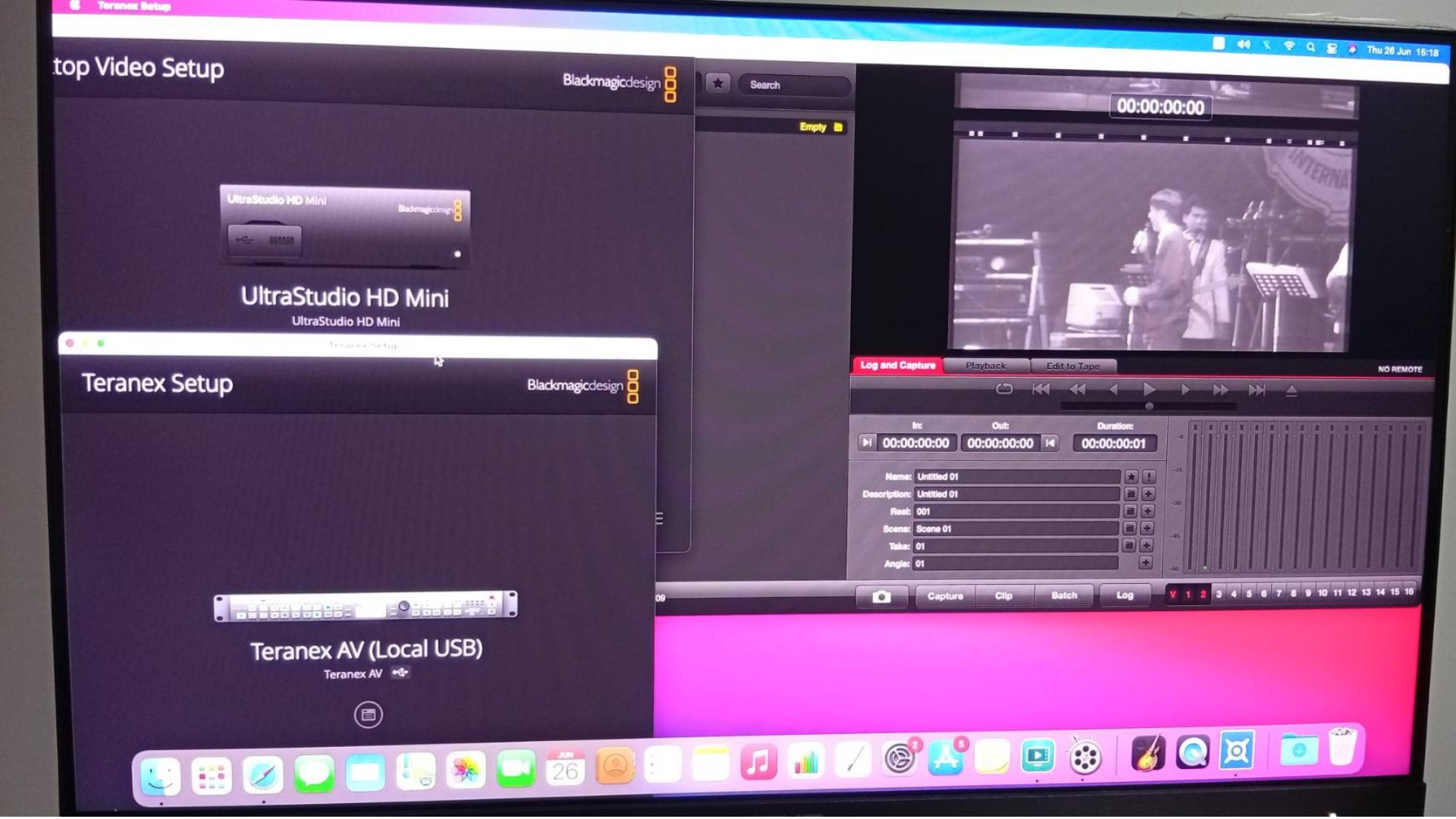Mark the Out point
This screenshot has height=819, width=1456.
1050,443
